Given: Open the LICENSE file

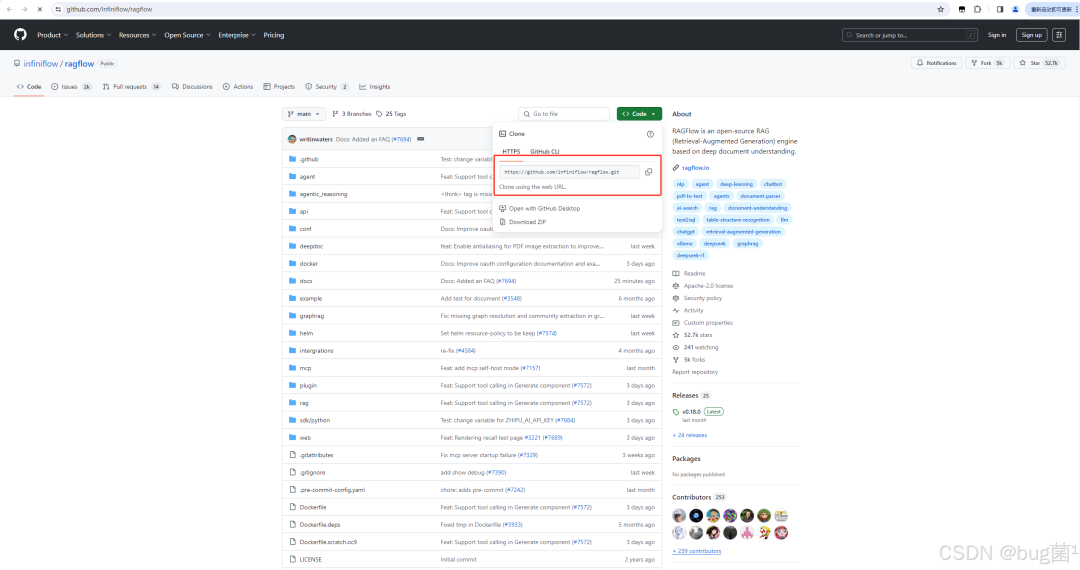Looking at the screenshot, I should [x=311, y=560].
